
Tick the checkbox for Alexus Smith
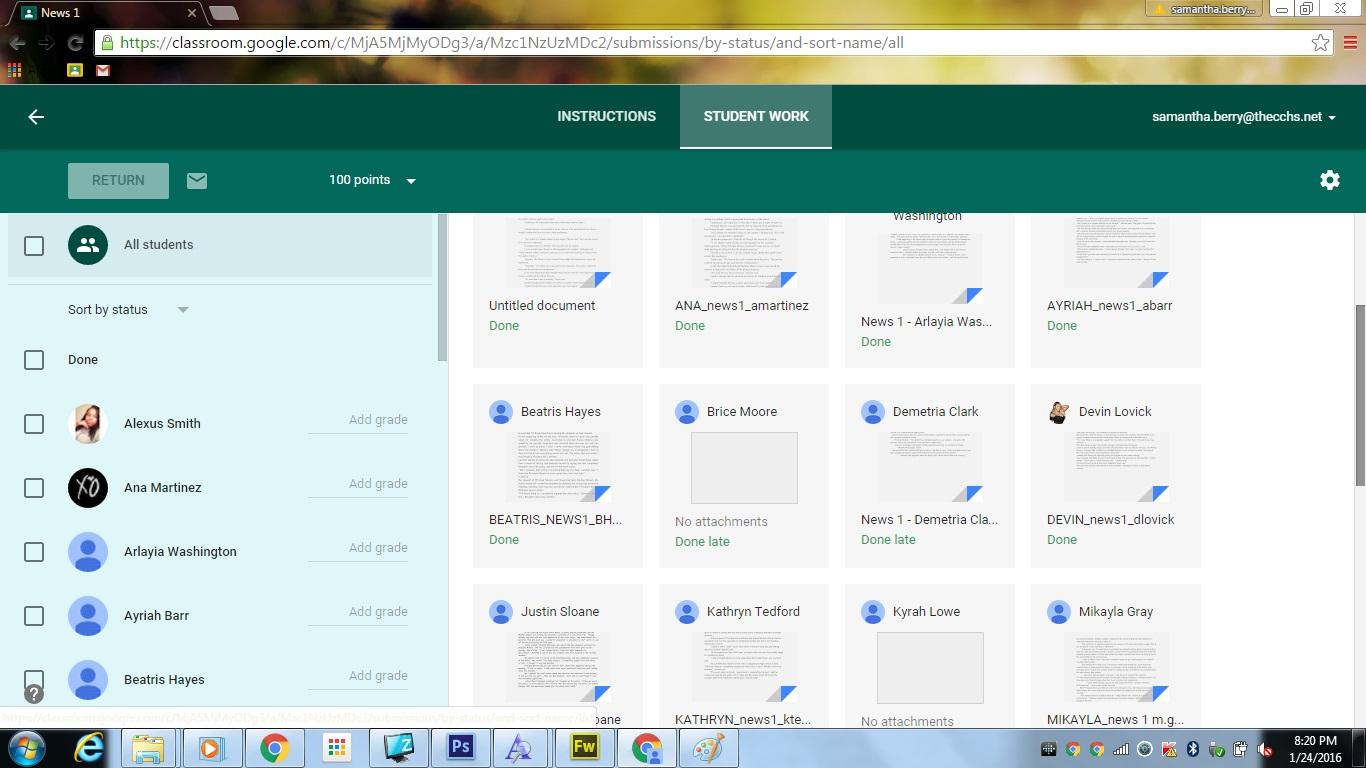coord(34,424)
